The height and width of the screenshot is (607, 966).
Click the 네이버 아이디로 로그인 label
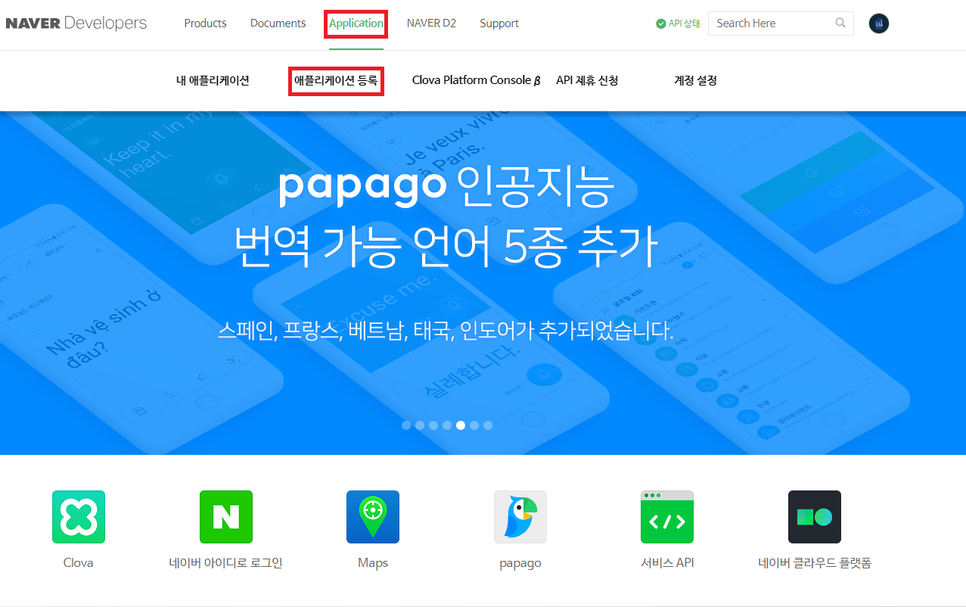tap(225, 563)
